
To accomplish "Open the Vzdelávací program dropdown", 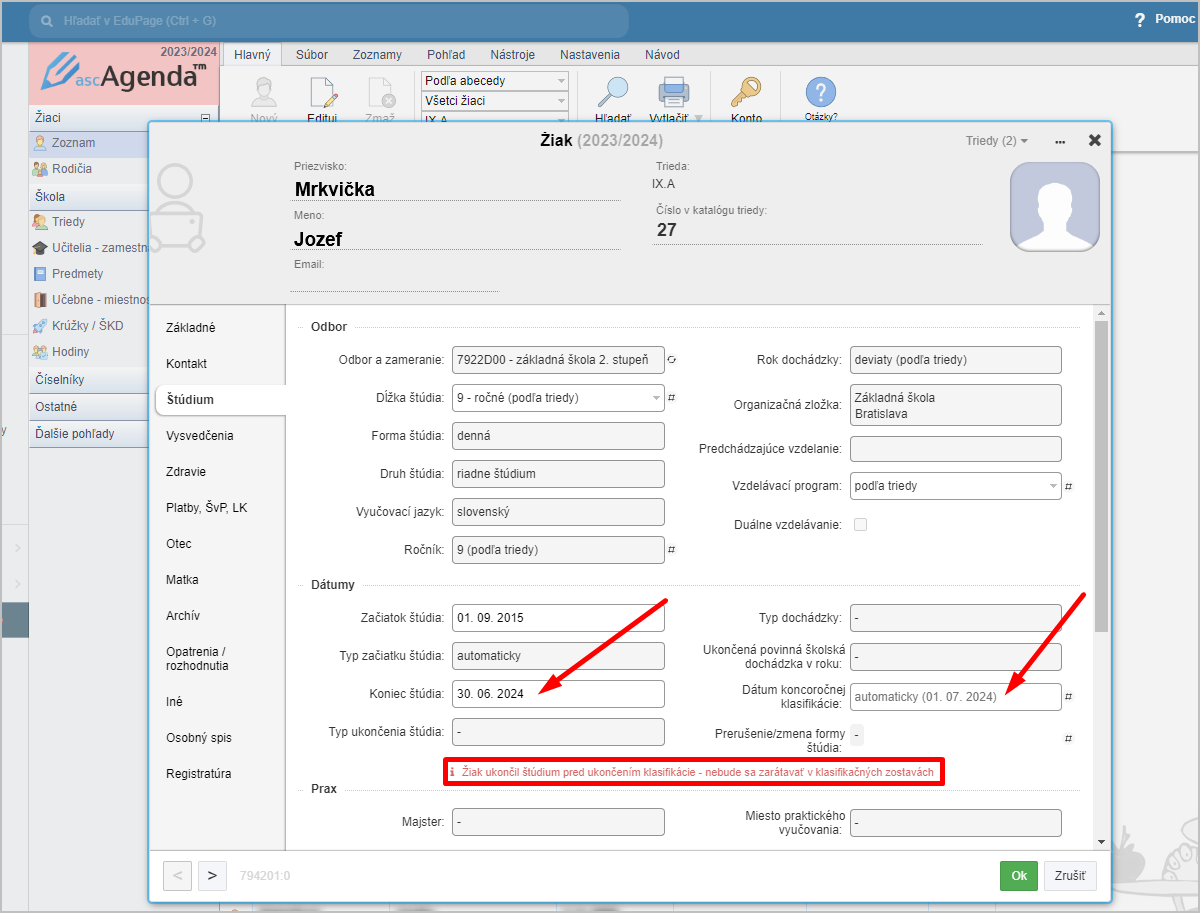I will click(1053, 486).
